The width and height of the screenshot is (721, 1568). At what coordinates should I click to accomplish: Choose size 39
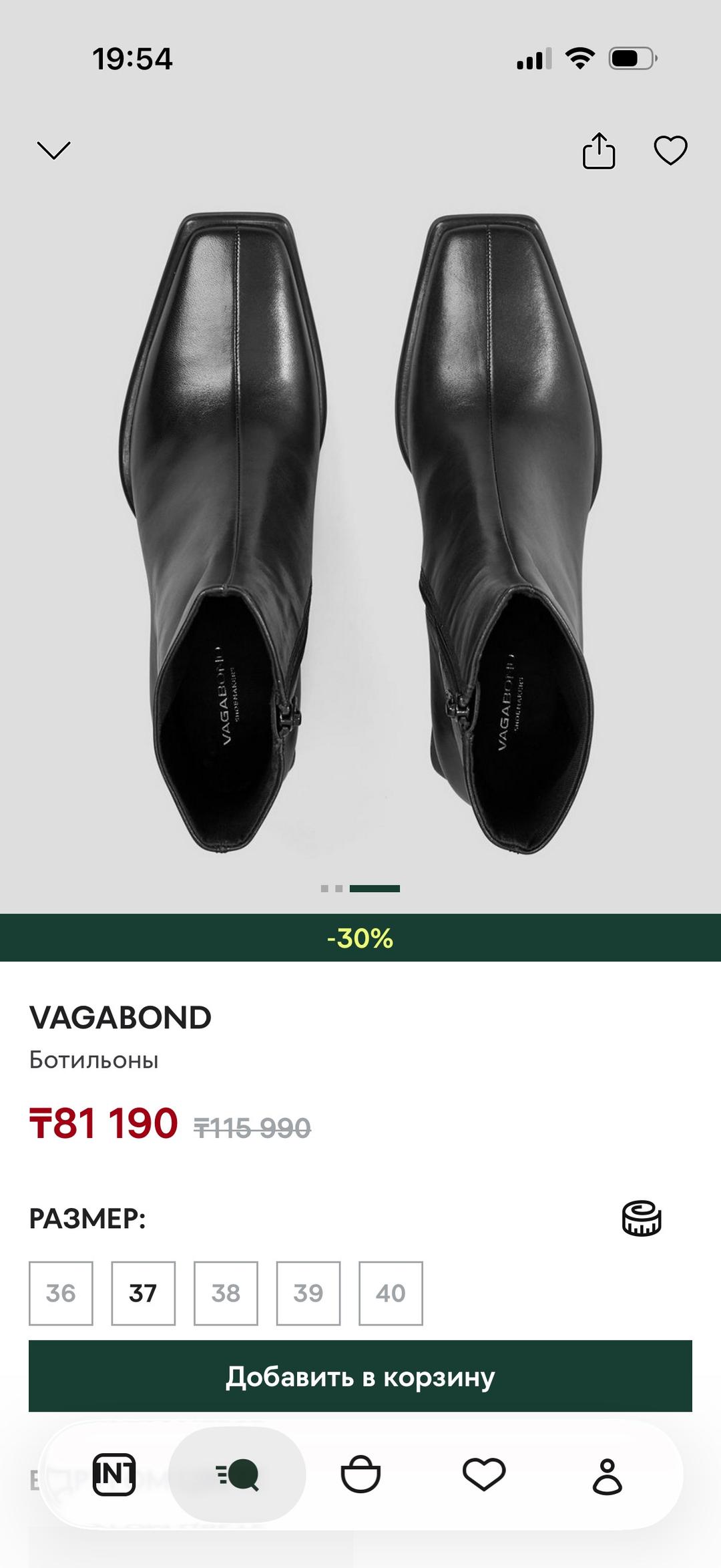308,1293
